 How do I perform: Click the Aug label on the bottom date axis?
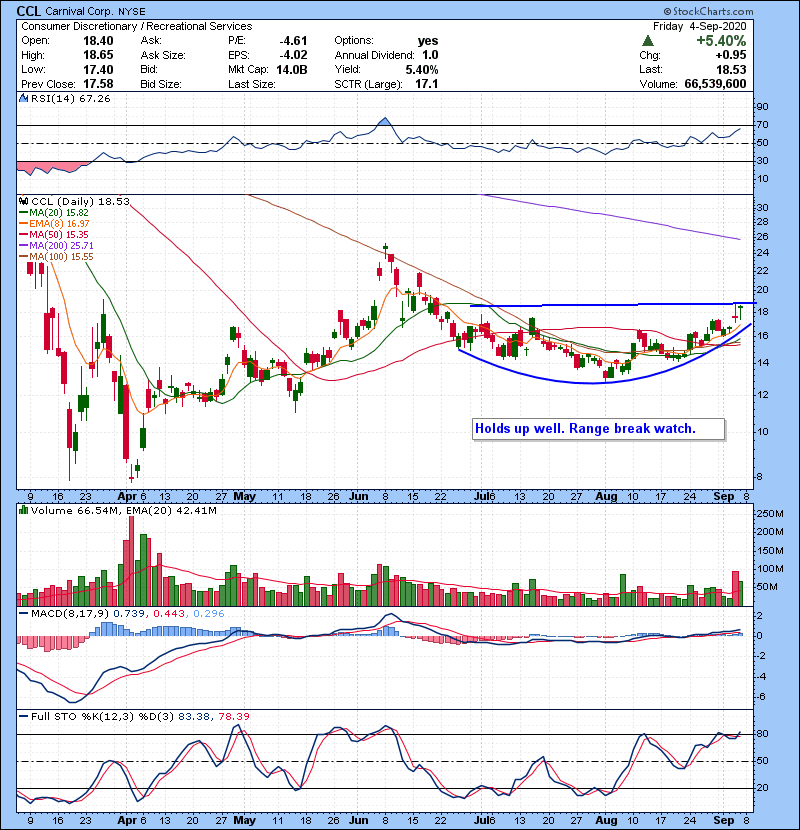coord(606,820)
